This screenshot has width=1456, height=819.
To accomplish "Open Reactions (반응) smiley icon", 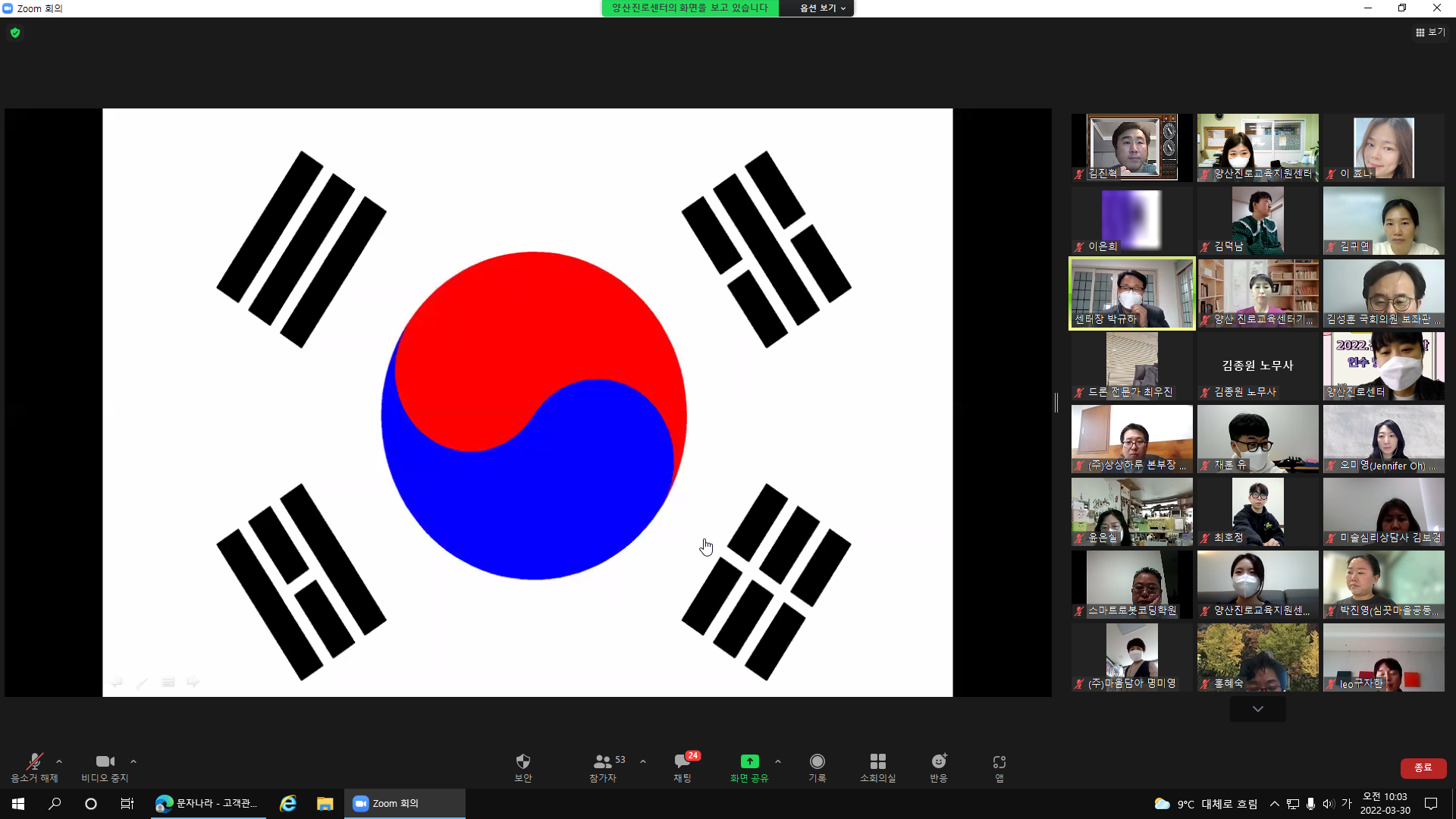I will 939,761.
